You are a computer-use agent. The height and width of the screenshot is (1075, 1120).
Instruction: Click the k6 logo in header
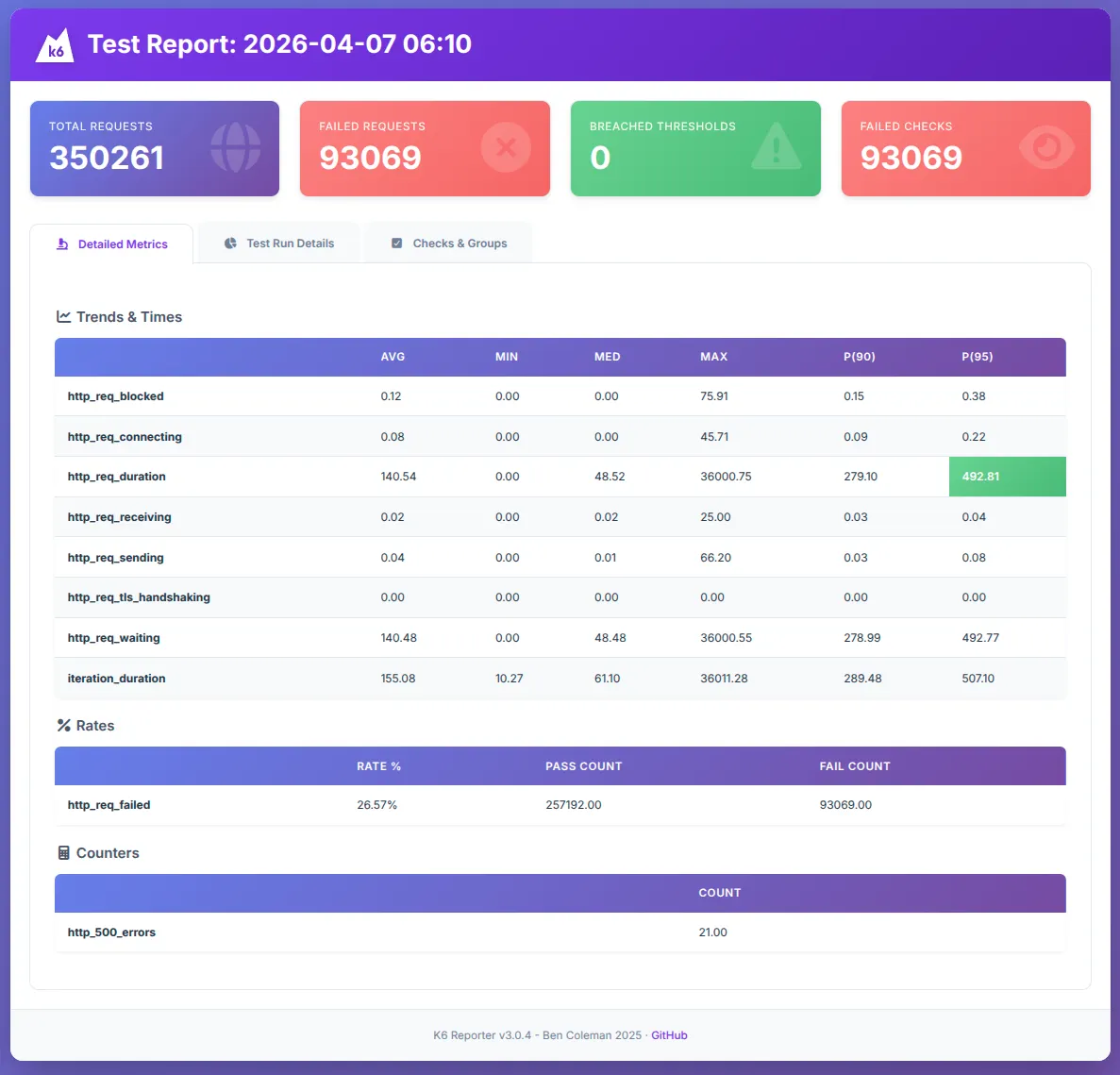coord(55,45)
